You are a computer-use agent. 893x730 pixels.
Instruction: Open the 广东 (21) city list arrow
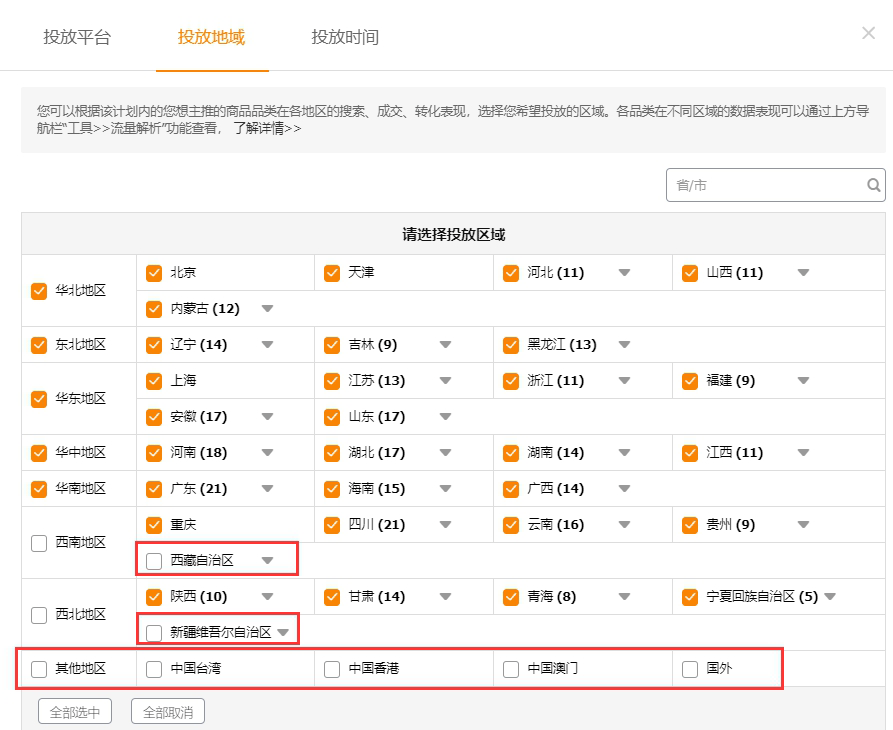point(267,489)
